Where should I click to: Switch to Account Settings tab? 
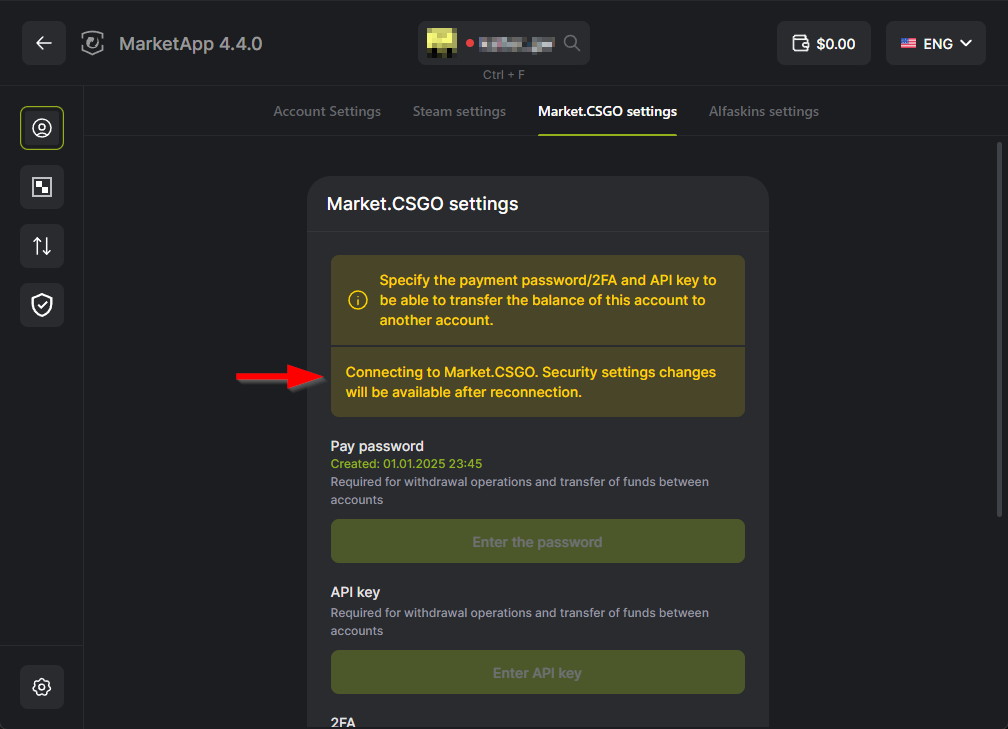pos(327,111)
